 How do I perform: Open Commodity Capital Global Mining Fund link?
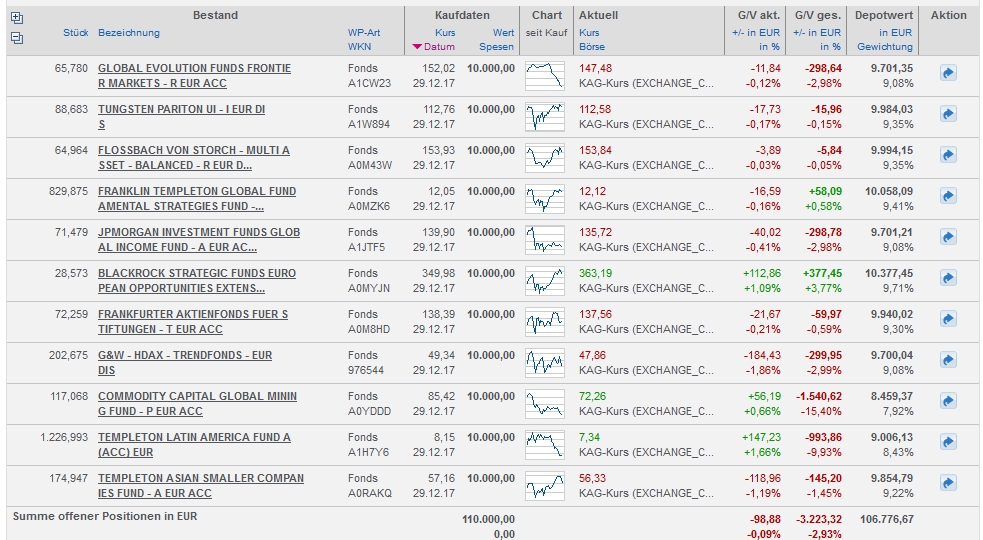(x=197, y=403)
